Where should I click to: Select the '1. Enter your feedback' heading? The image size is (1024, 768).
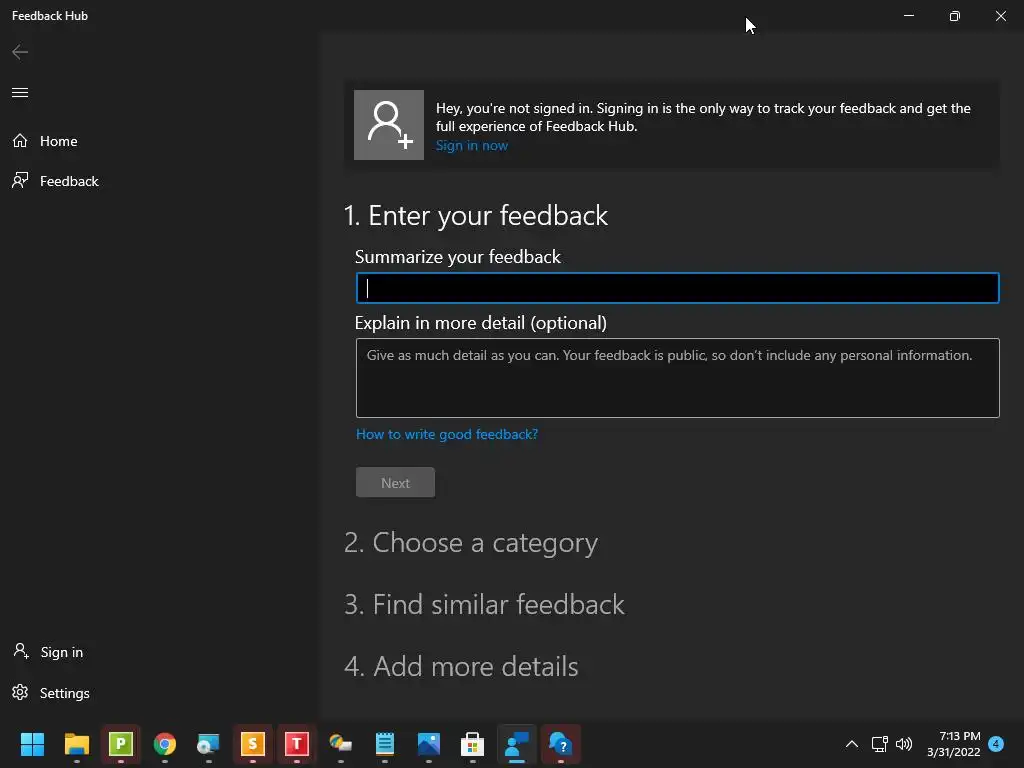(x=476, y=216)
